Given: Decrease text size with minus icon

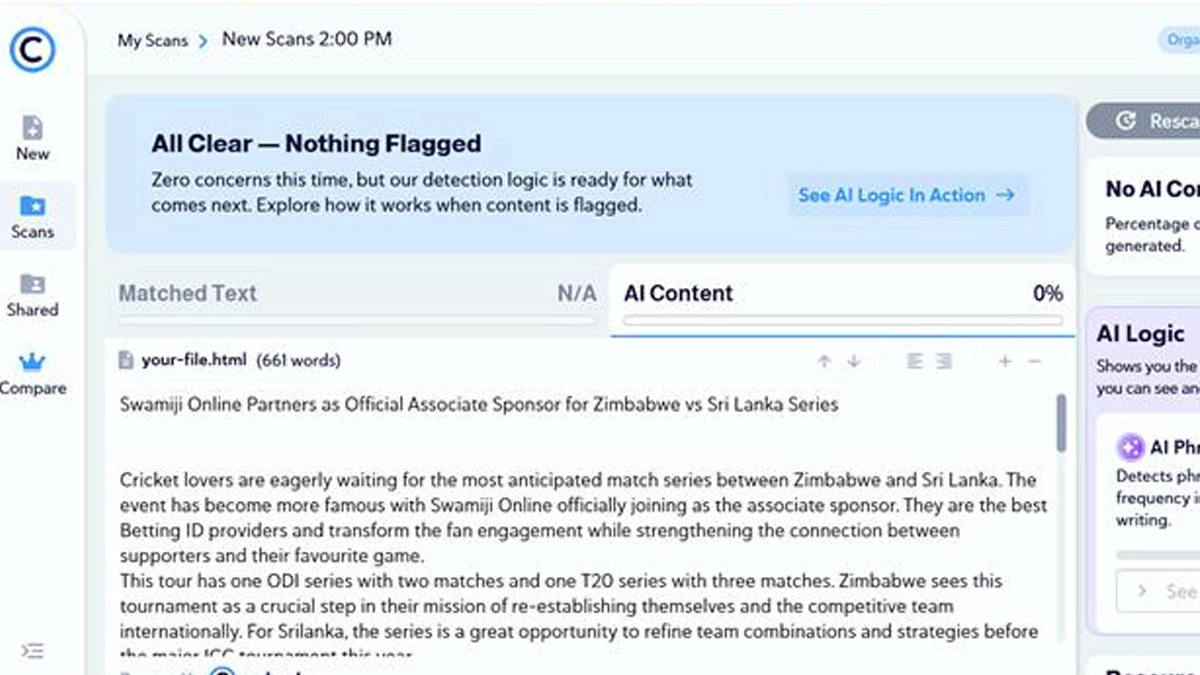Looking at the screenshot, I should (1035, 361).
